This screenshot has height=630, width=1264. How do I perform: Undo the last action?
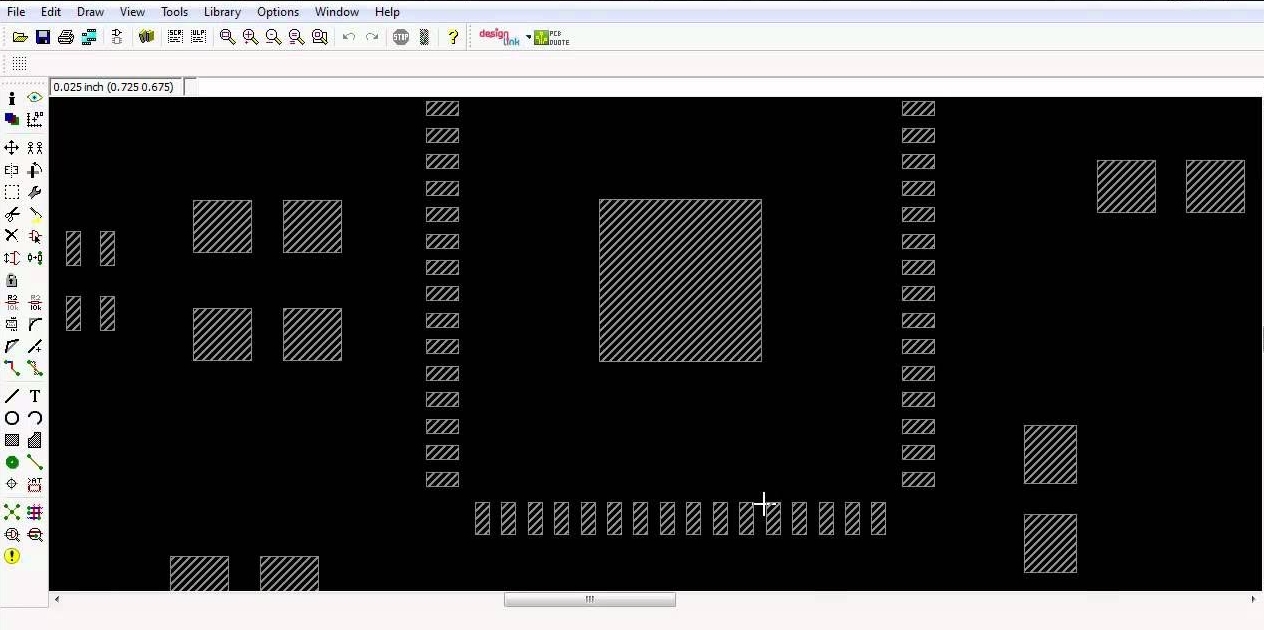point(348,37)
